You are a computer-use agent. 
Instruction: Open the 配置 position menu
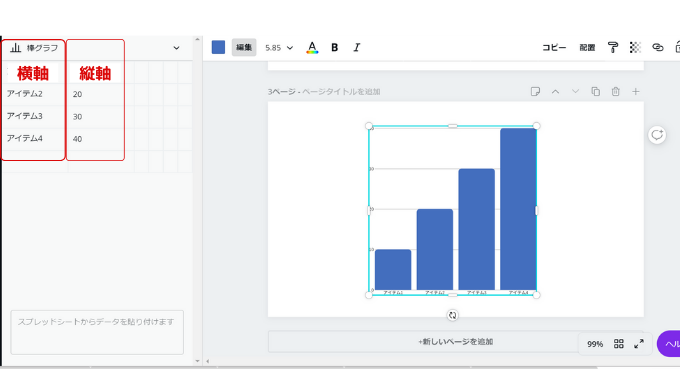pyautogui.click(x=587, y=47)
